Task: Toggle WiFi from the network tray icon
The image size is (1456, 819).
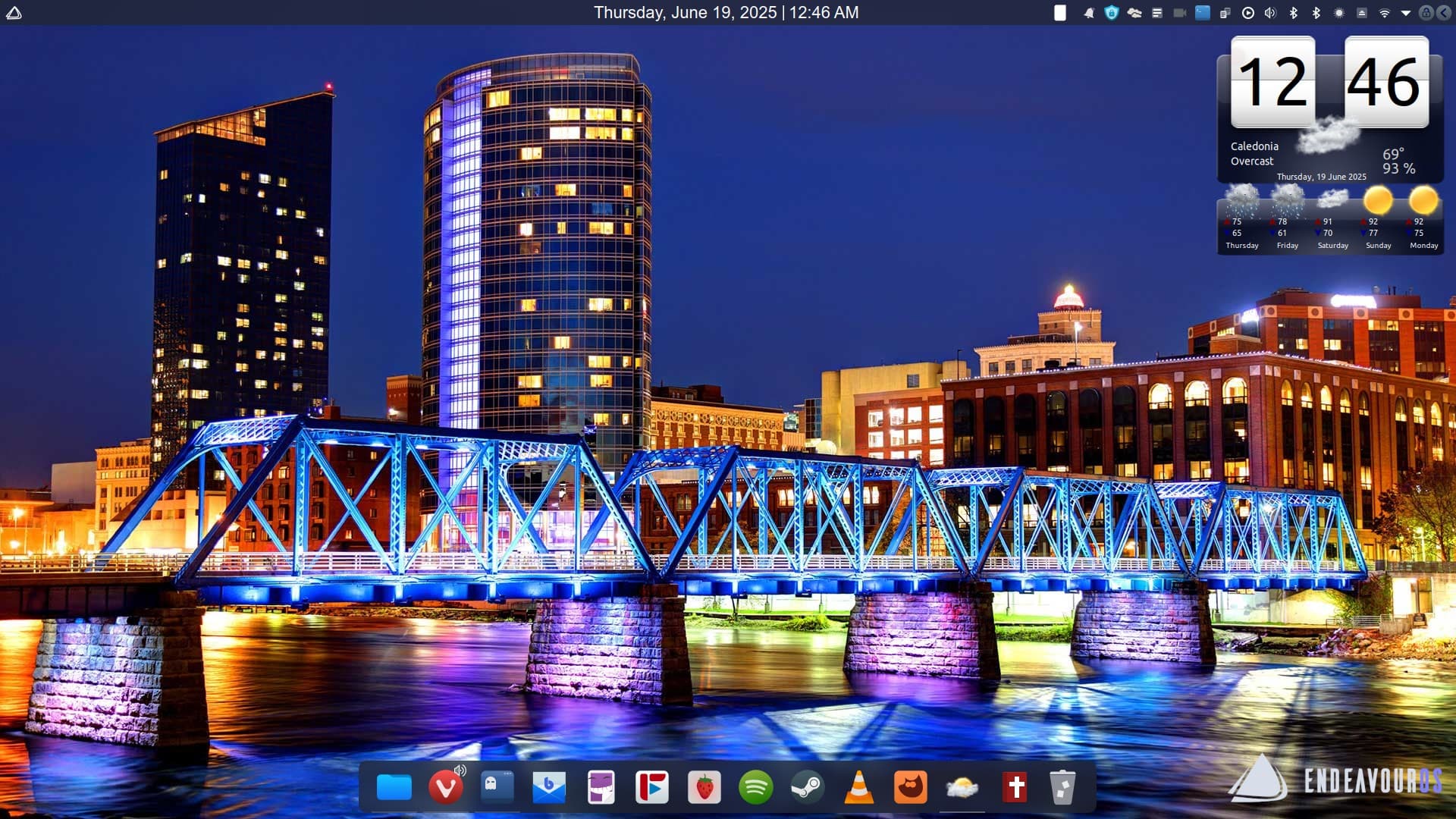Action: pos(1384,13)
